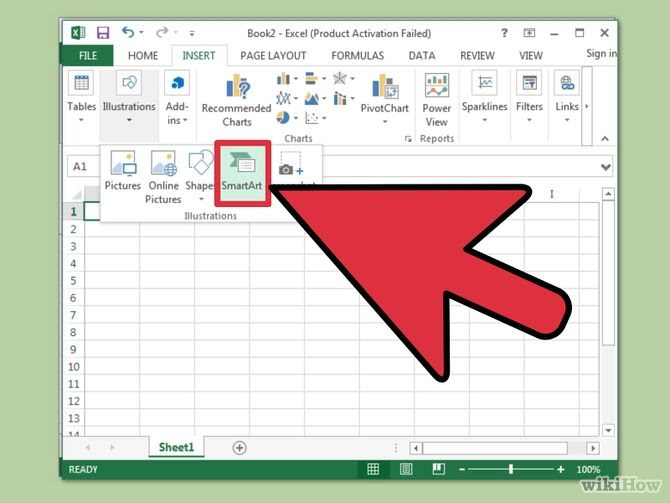Open the FILE tab
The image size is (670, 503).
coord(88,56)
